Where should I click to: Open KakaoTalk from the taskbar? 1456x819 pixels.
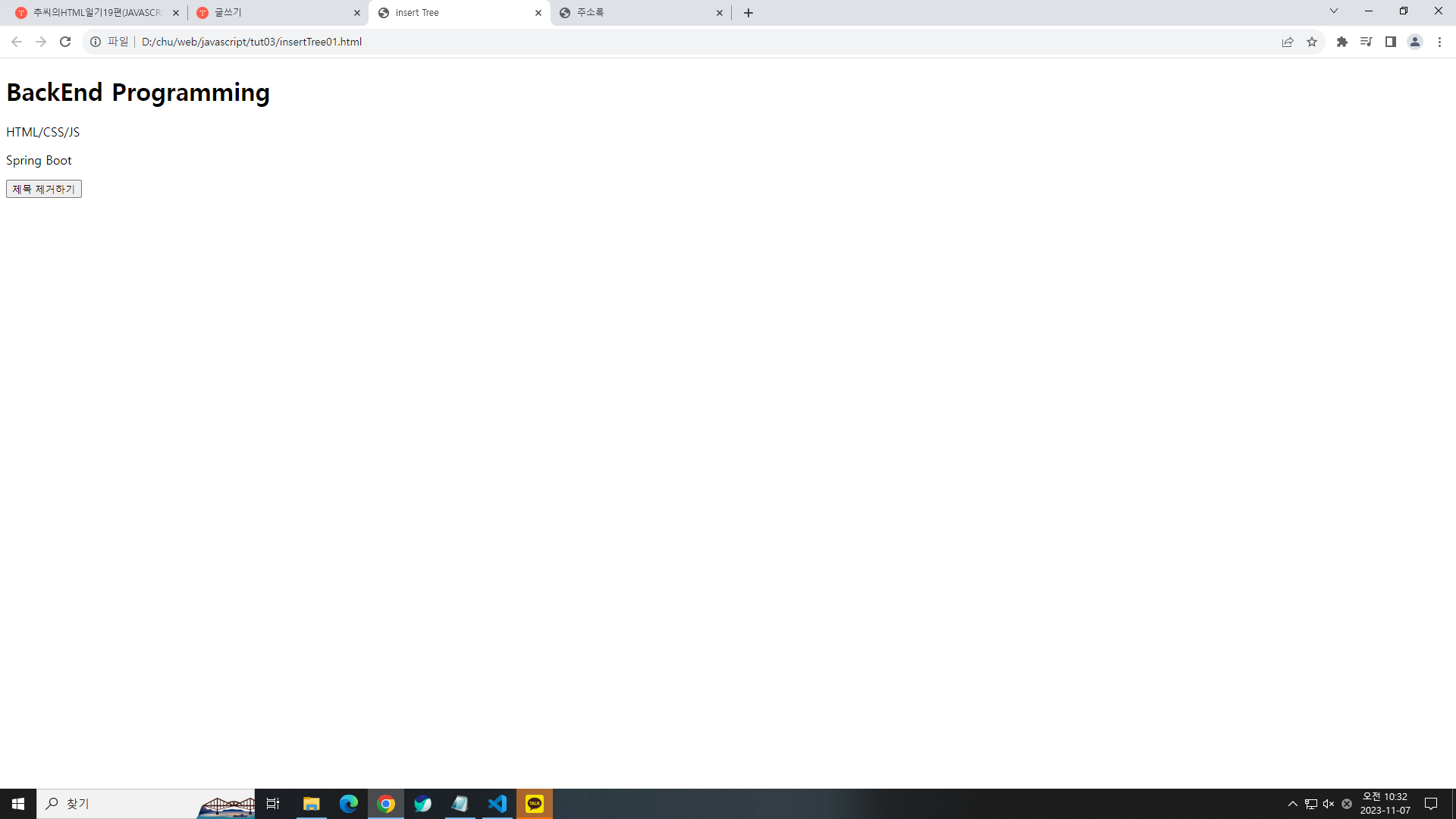pyautogui.click(x=535, y=804)
